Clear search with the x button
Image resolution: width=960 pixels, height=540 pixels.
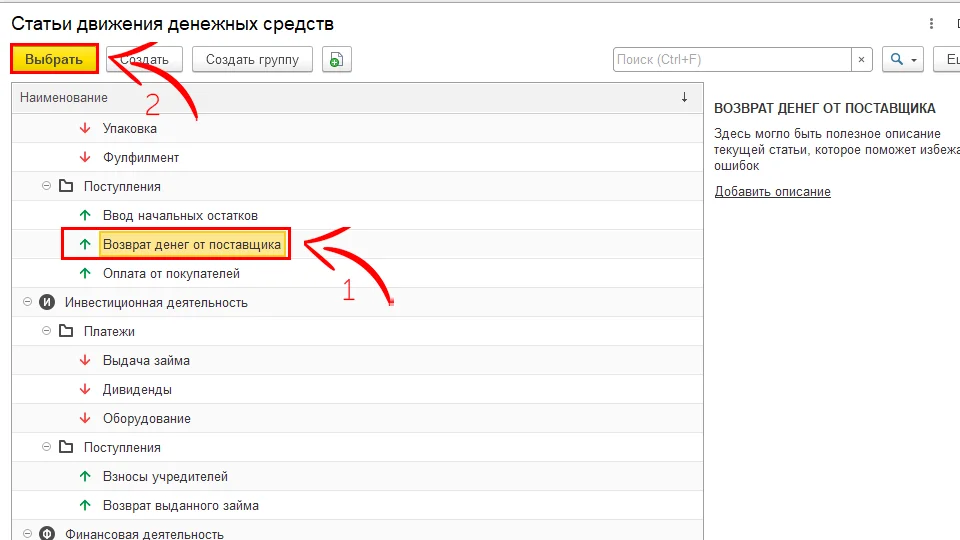pos(862,60)
